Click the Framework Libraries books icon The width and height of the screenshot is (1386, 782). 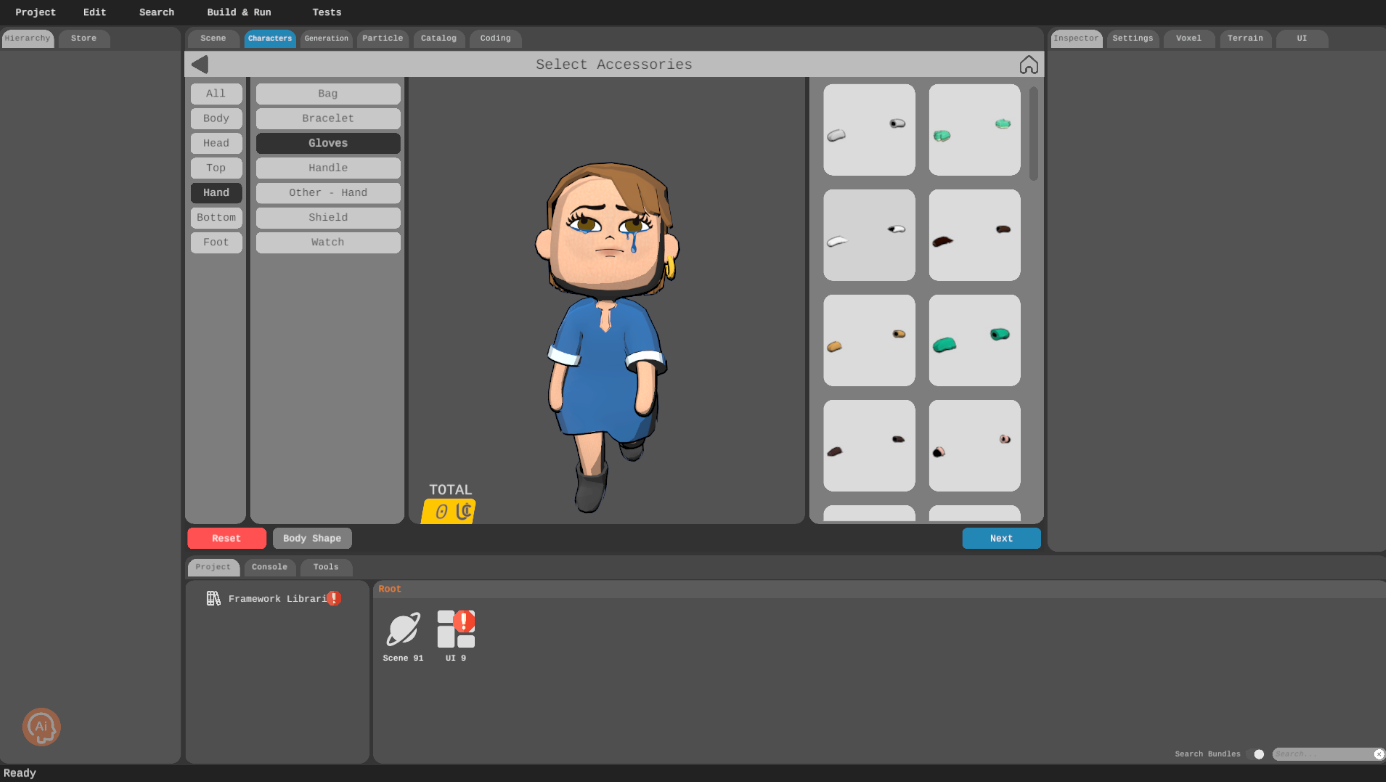coord(213,598)
